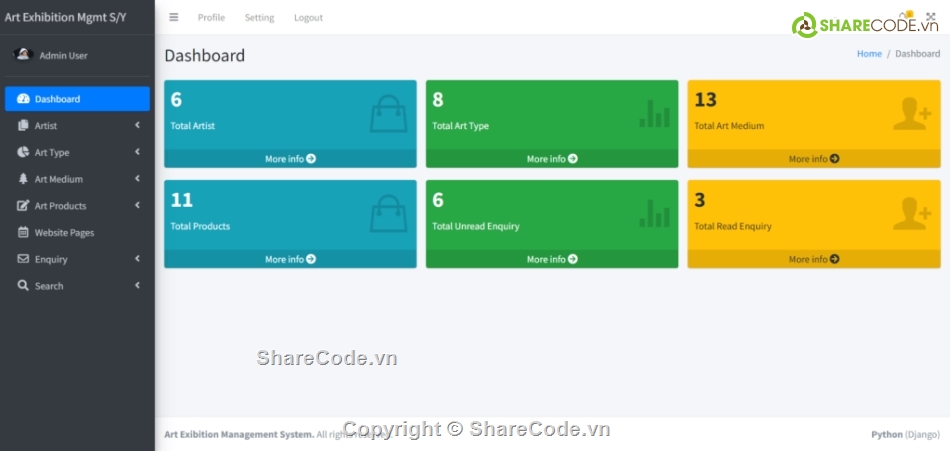950x451 pixels.
Task: Open More info on Total Products card
Action: (290, 259)
